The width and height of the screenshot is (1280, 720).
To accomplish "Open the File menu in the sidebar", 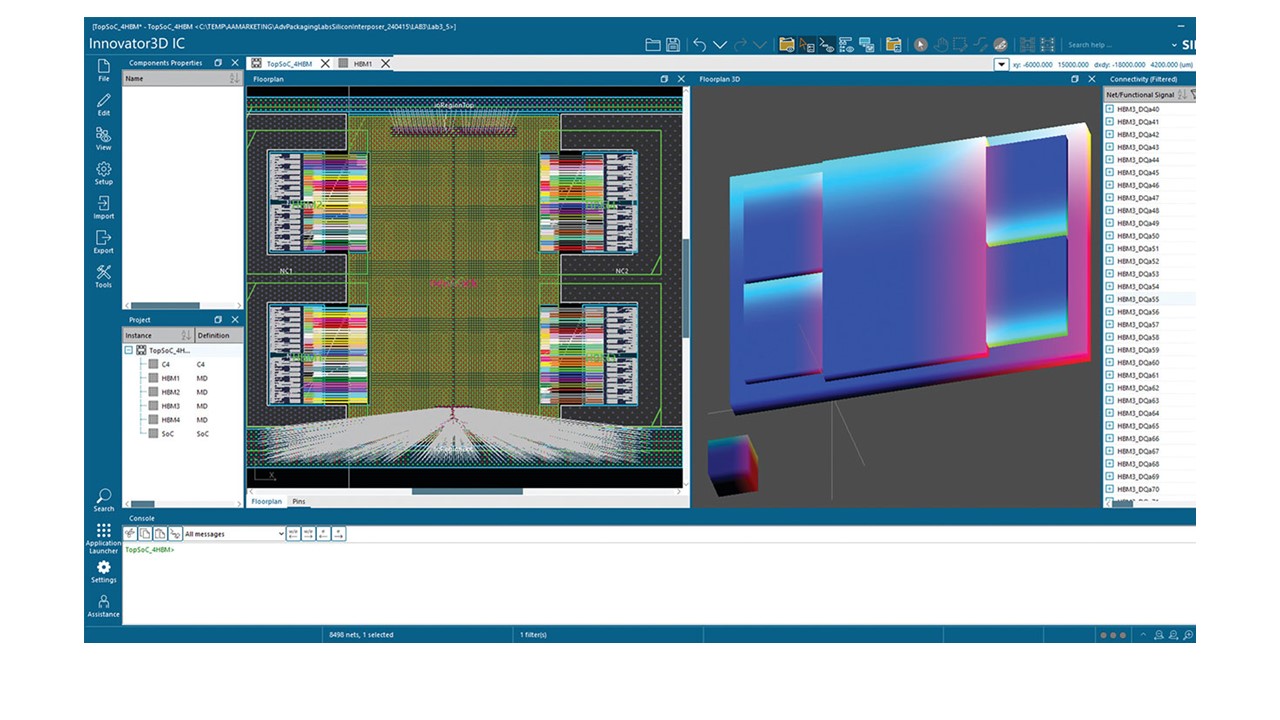I will point(103,70).
